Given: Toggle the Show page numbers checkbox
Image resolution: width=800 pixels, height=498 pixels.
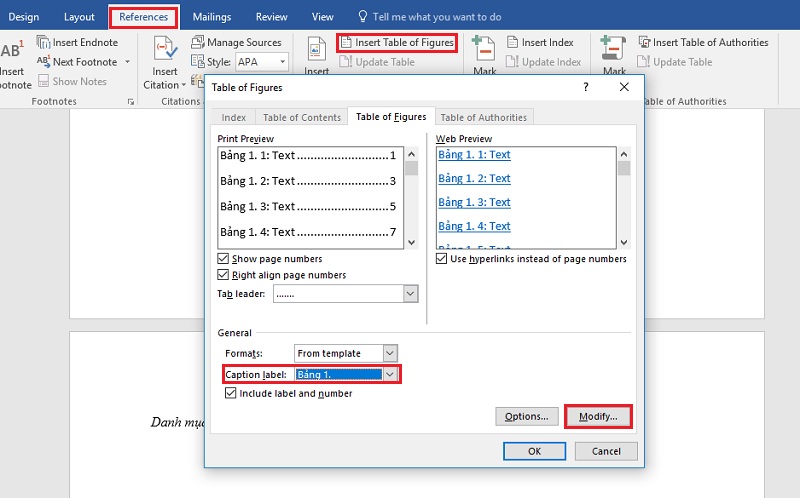Looking at the screenshot, I should [223, 258].
